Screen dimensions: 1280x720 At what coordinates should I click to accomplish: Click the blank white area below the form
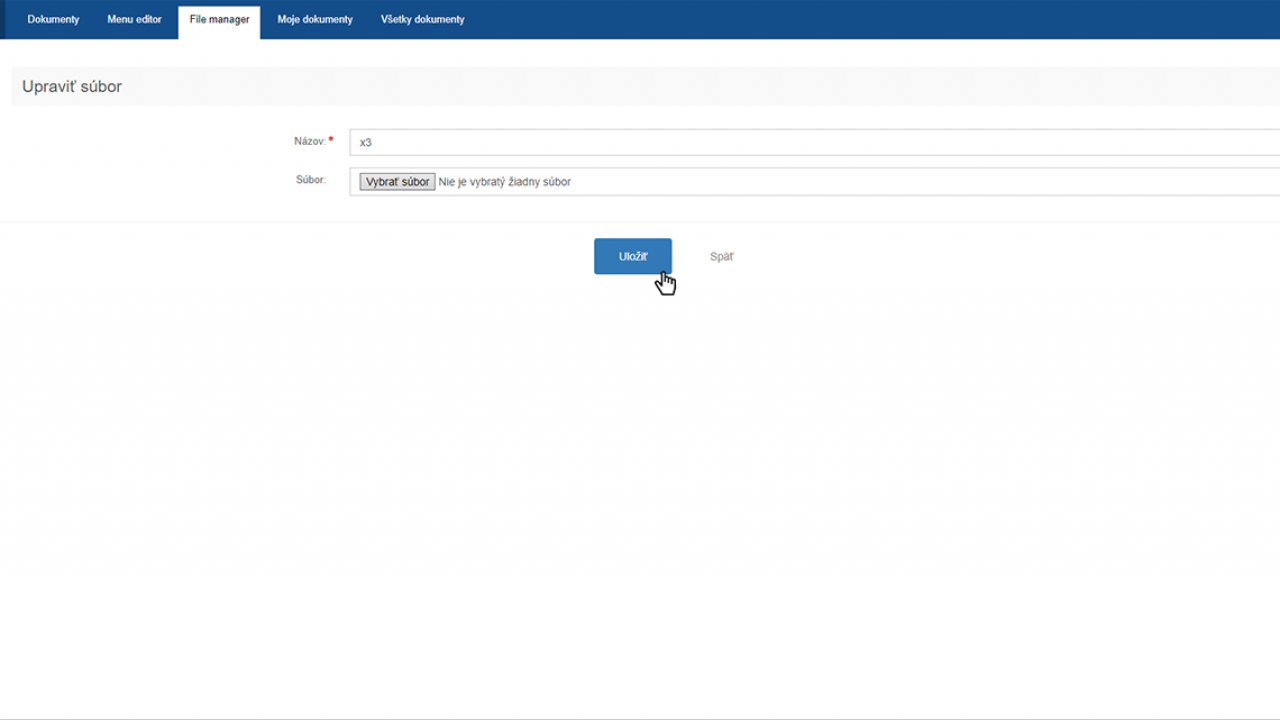(x=640, y=480)
